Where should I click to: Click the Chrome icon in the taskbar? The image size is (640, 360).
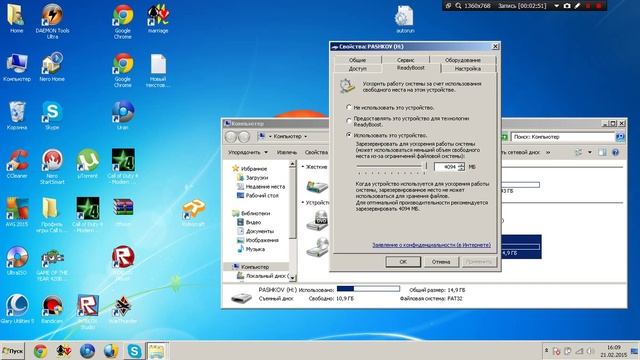click(x=40, y=351)
